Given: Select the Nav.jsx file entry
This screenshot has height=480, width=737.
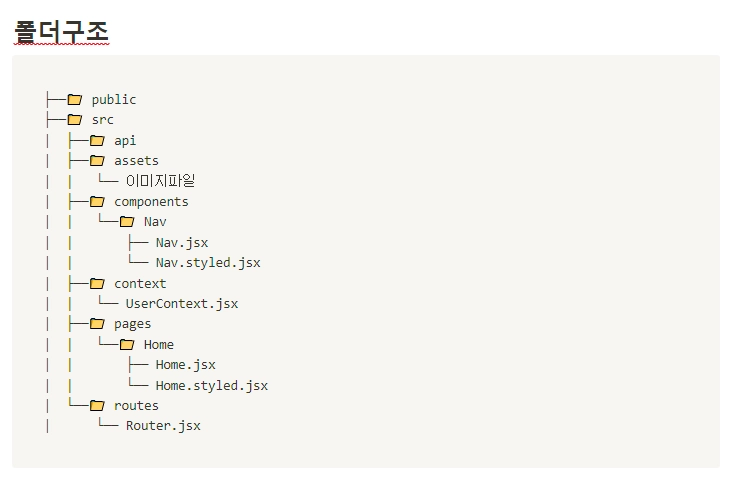Looking at the screenshot, I should click(181, 242).
